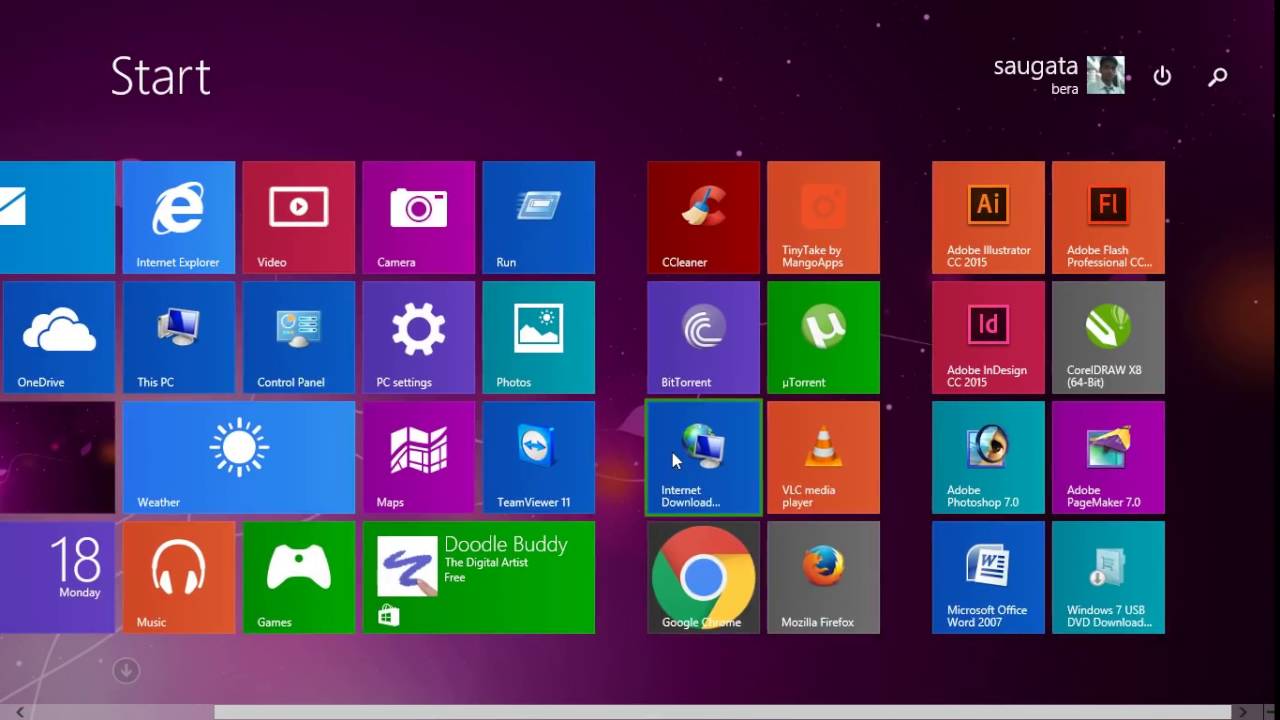
Task: Open the Weather tile
Action: (x=239, y=457)
